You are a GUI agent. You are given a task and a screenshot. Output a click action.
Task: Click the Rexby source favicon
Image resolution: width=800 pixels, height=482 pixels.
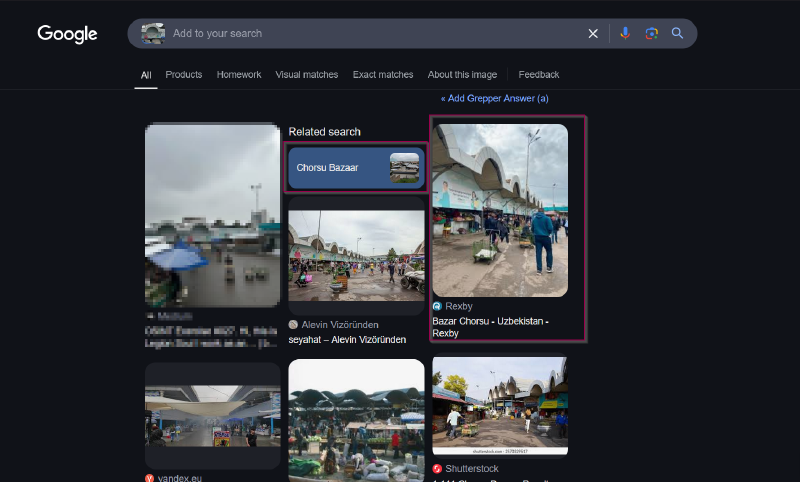tap(437, 306)
